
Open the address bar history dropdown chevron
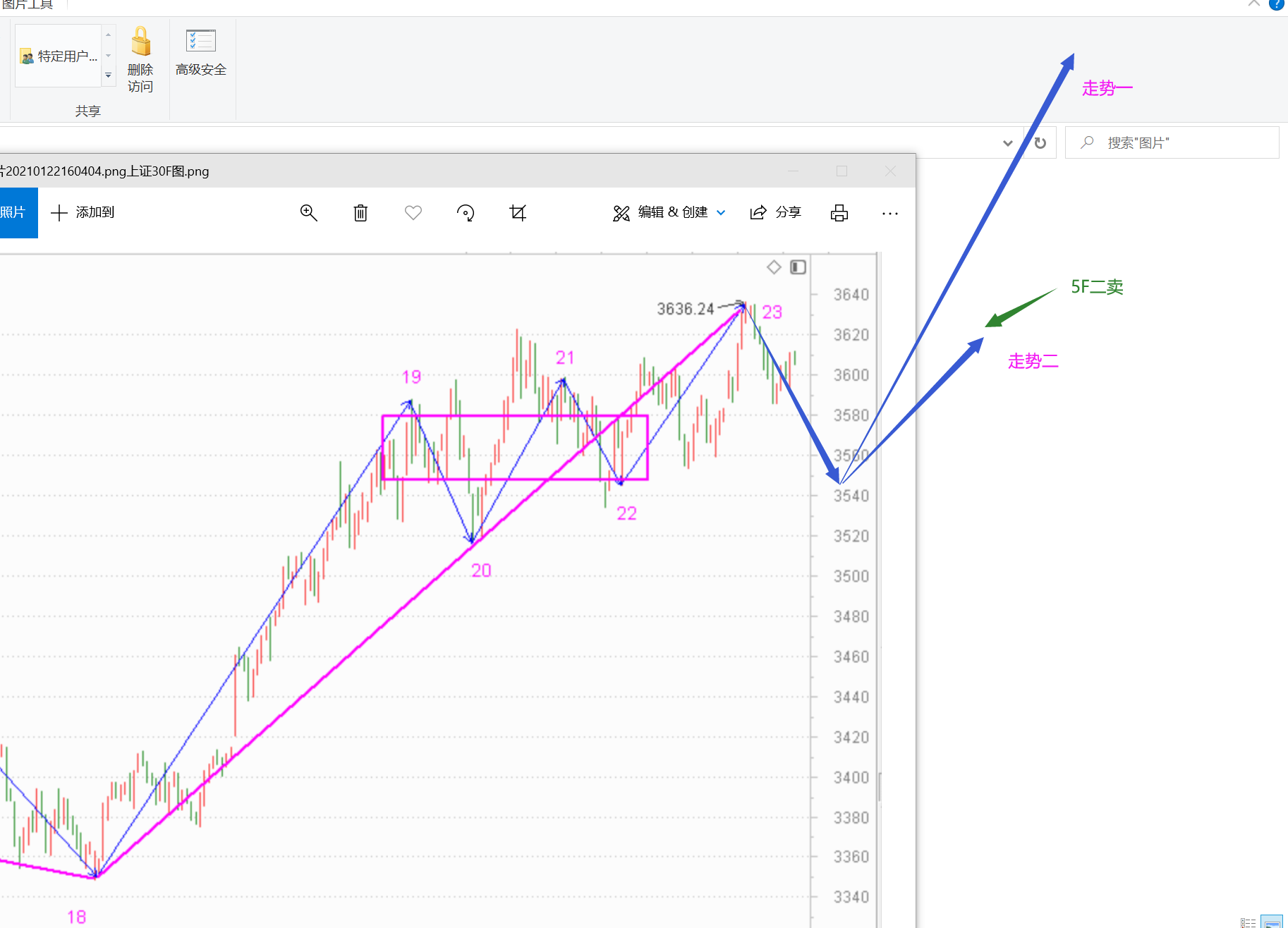(1007, 143)
